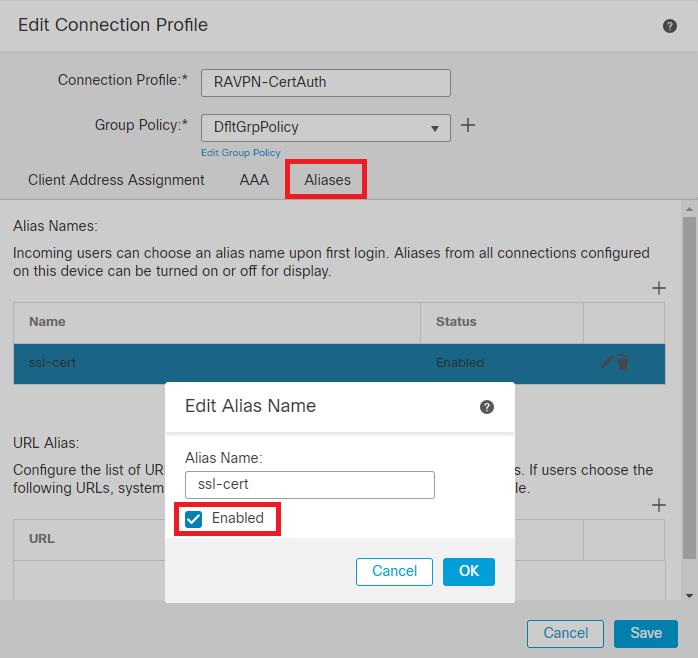Image resolution: width=698 pixels, height=658 pixels.
Task: Save the connection profile
Action: coord(645,633)
